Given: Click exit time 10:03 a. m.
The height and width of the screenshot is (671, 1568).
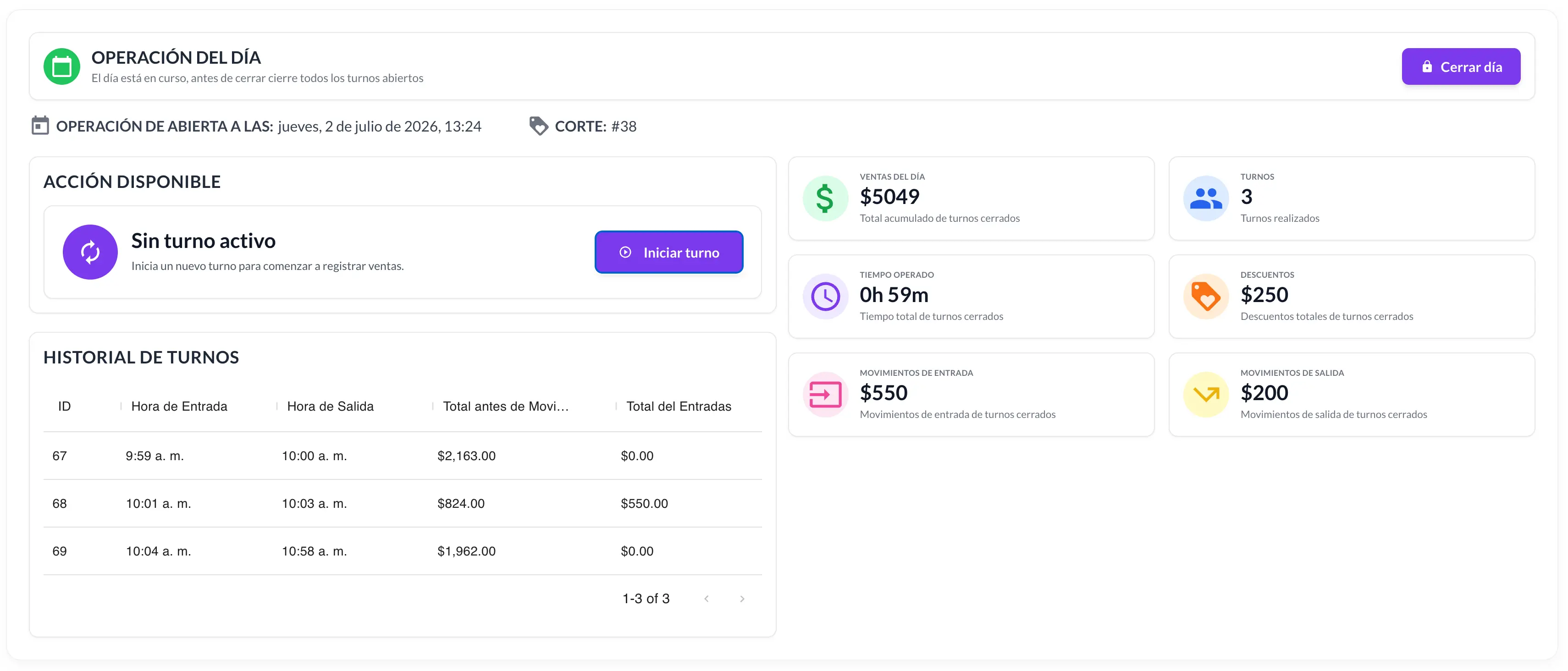Looking at the screenshot, I should pos(314,504).
